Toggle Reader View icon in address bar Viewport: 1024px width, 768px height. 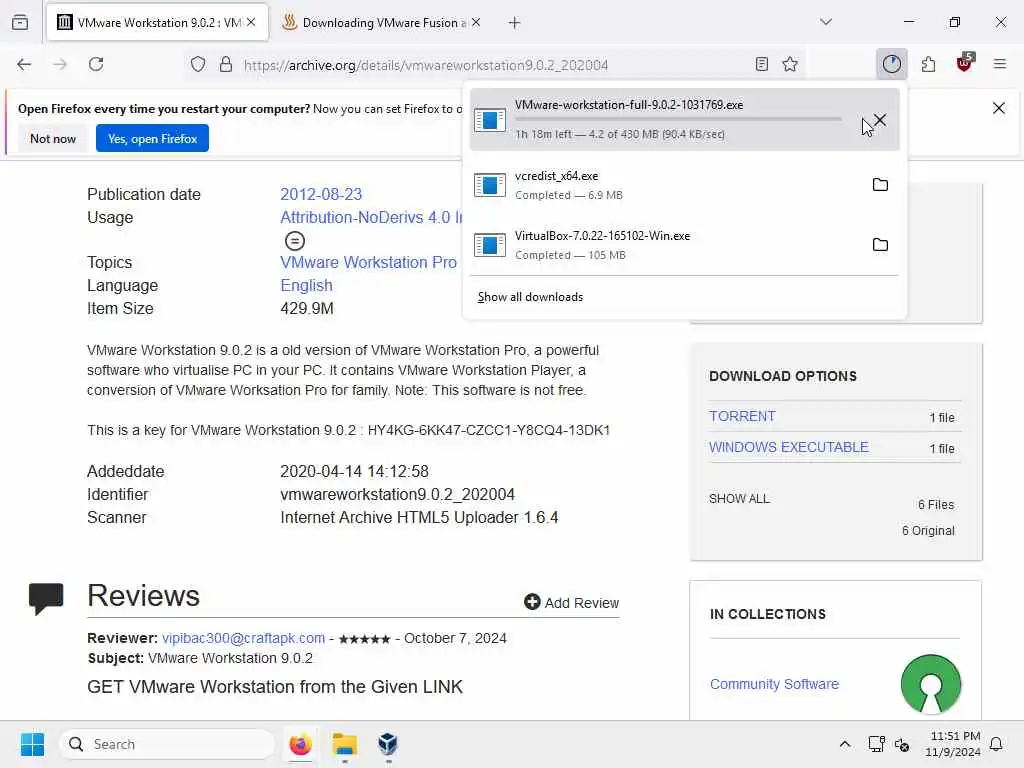(761, 64)
